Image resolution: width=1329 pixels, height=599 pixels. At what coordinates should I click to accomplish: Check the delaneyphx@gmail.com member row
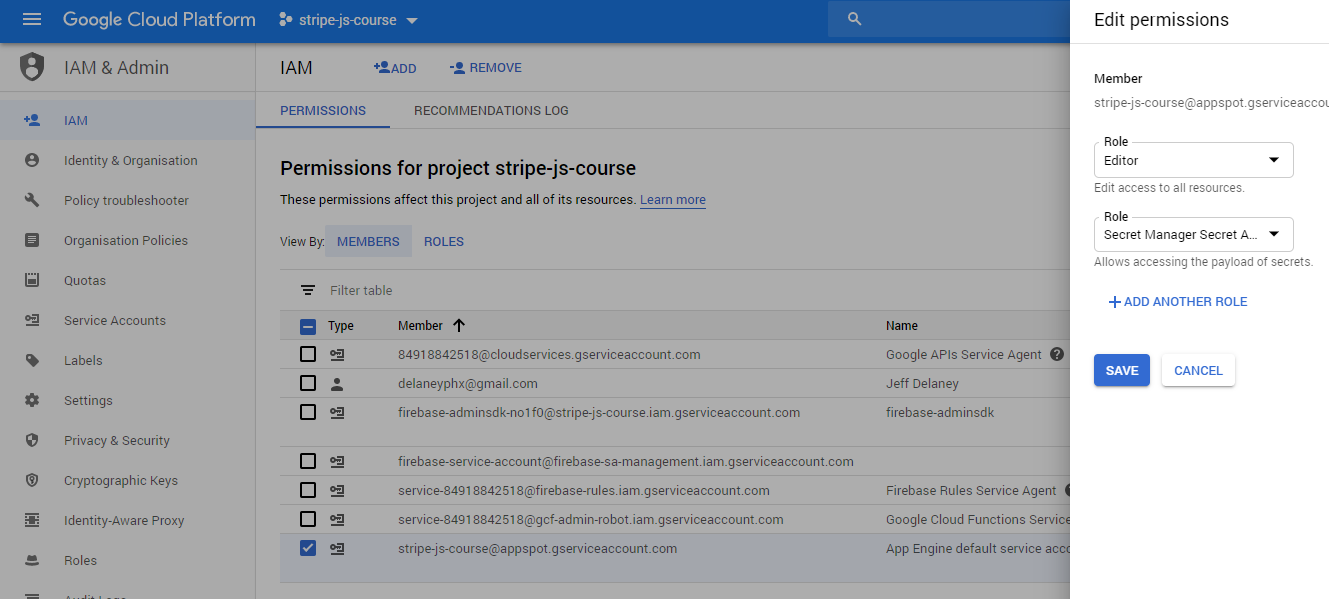click(x=307, y=383)
